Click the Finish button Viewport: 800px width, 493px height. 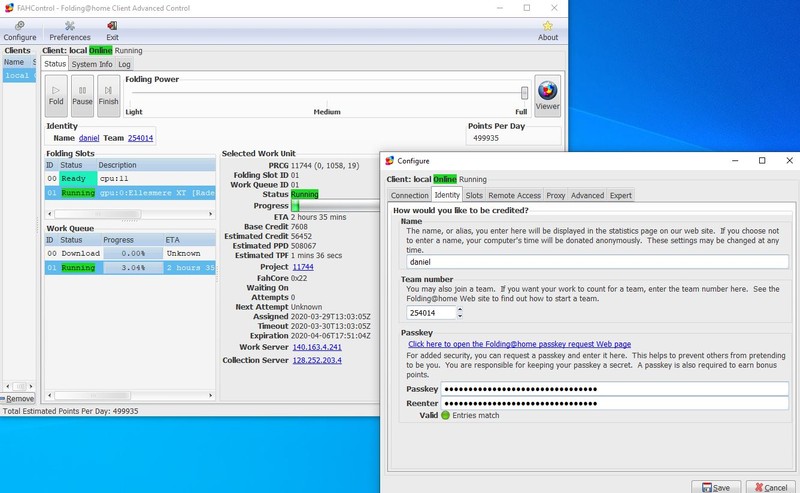pyautogui.click(x=108, y=95)
